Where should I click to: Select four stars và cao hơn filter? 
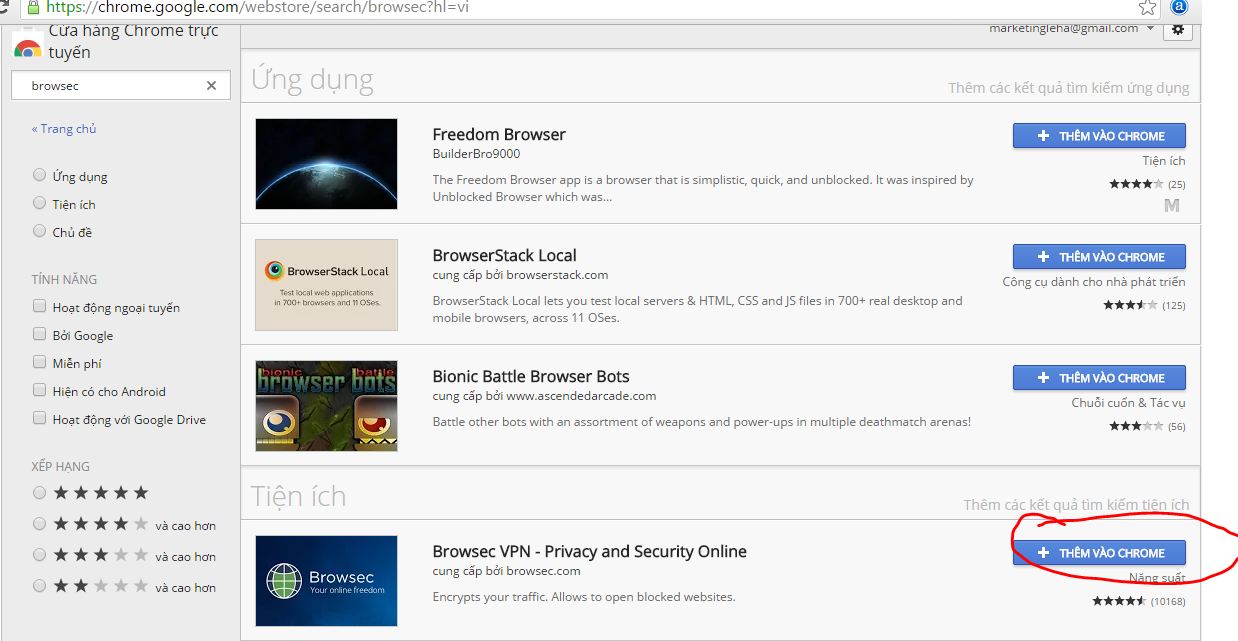pyautogui.click(x=39, y=523)
